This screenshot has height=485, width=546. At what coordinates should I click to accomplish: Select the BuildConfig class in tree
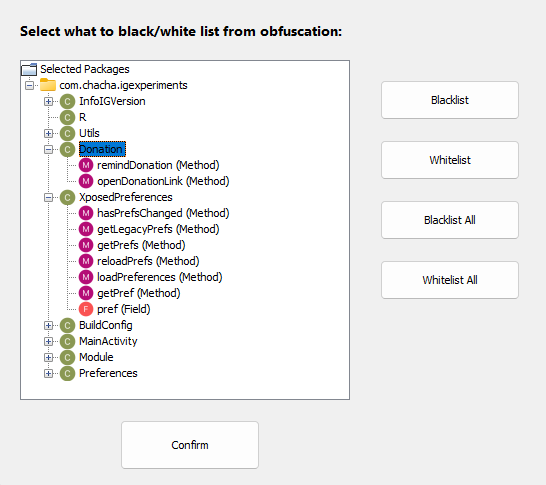(x=106, y=325)
